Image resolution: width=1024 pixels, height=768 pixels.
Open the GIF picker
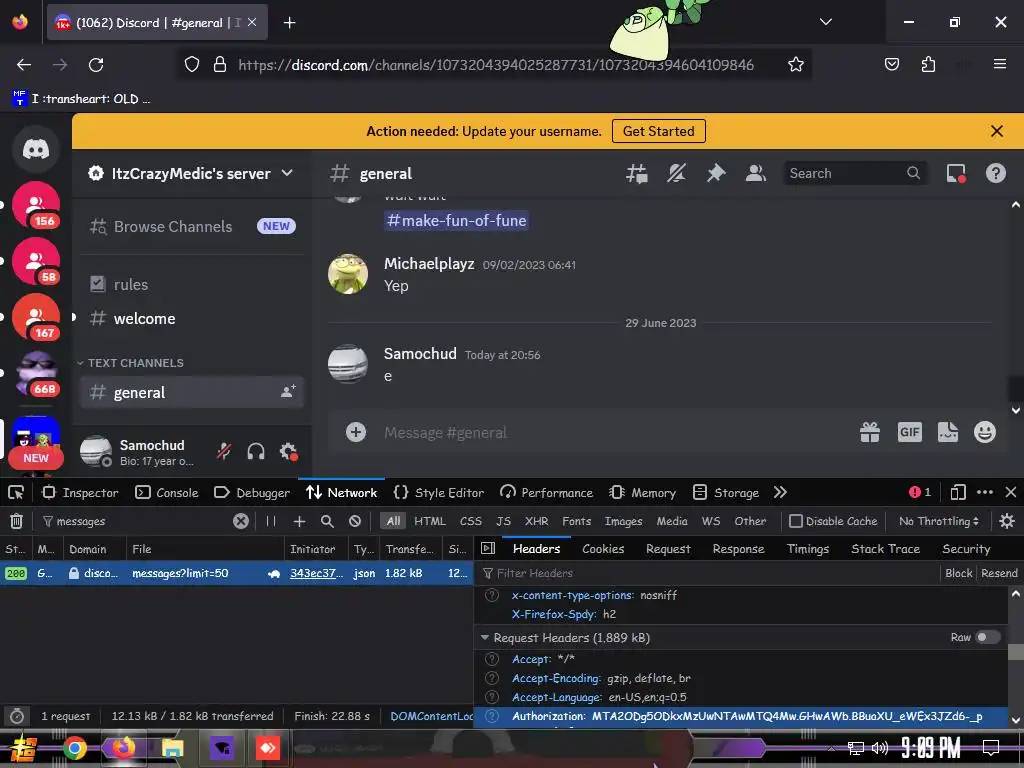click(910, 432)
